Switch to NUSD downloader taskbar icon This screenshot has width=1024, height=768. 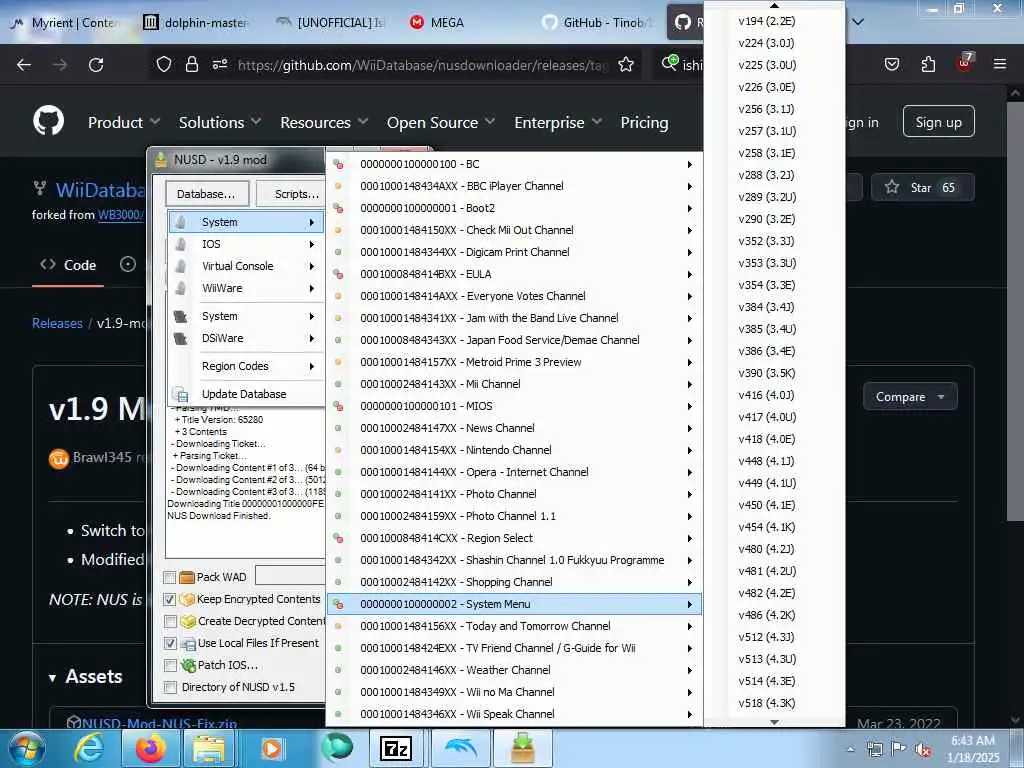522,748
